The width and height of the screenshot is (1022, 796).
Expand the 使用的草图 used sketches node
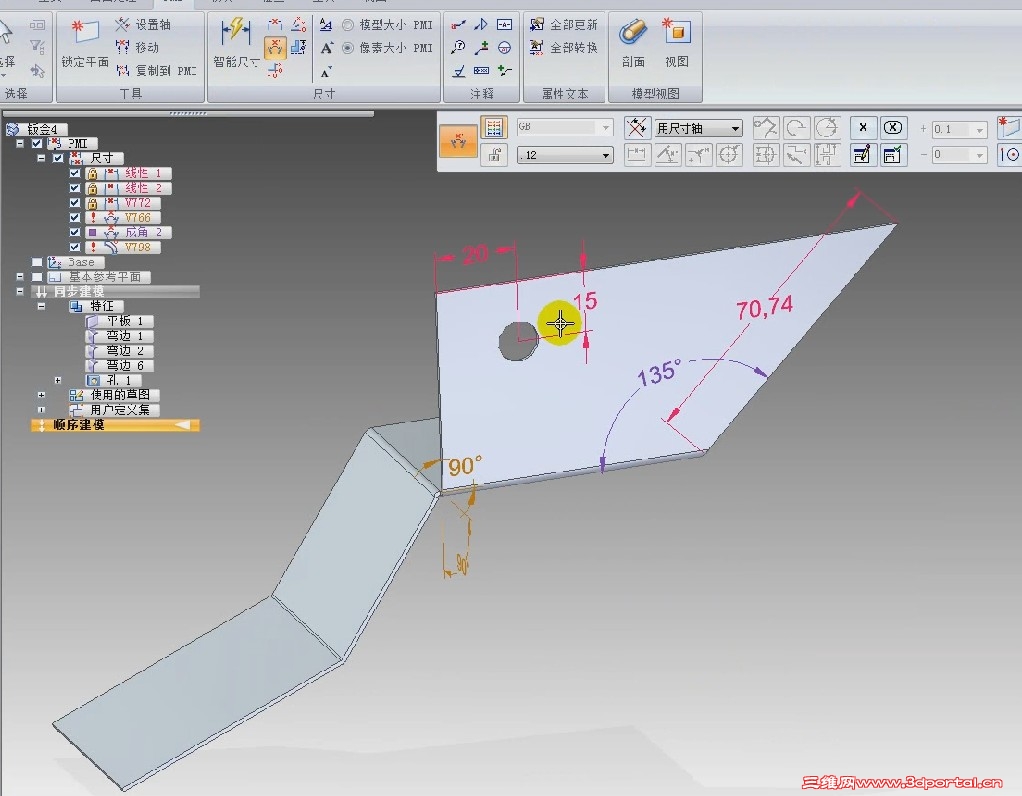(x=42, y=395)
